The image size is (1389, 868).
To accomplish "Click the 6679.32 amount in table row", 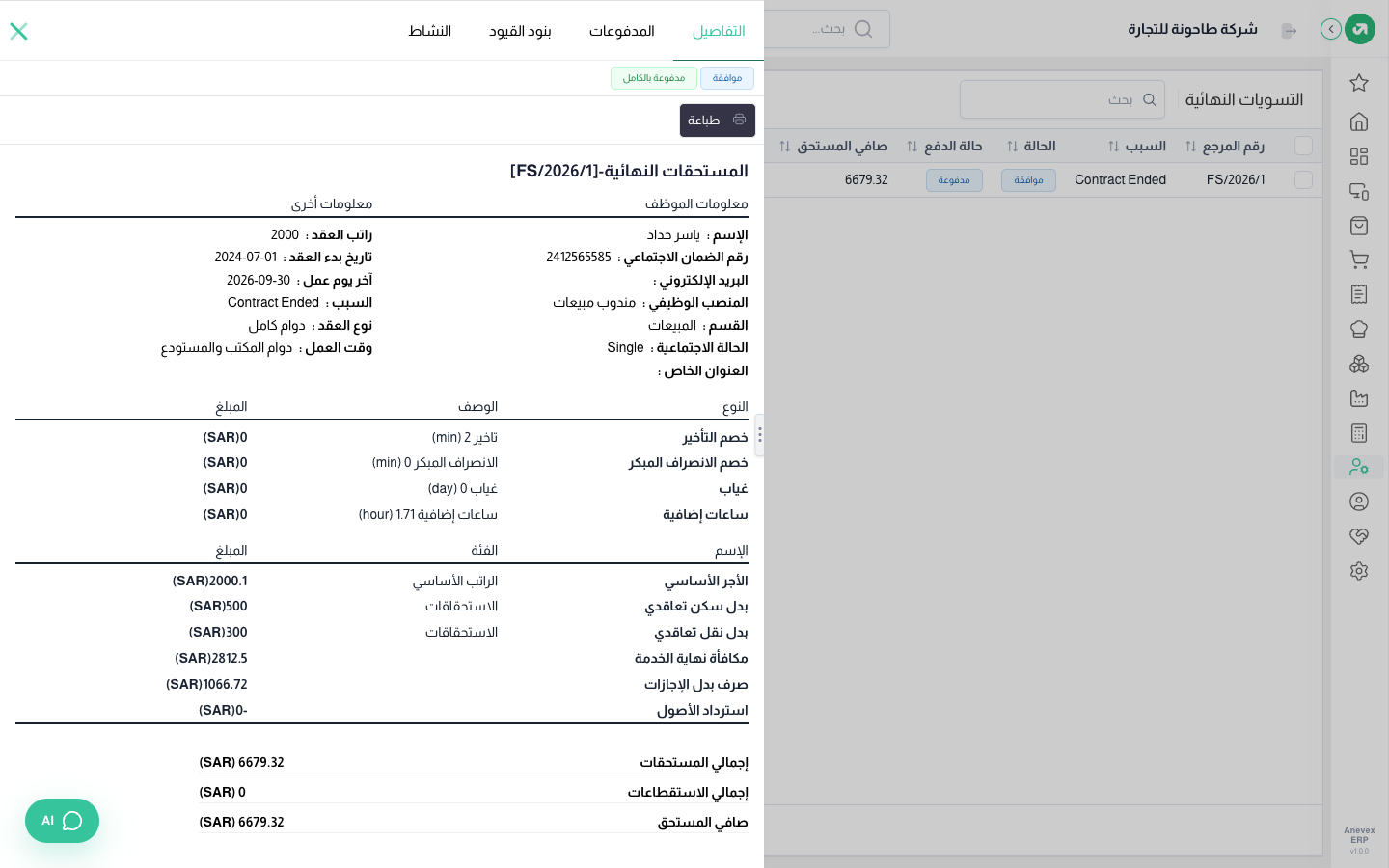I will [x=866, y=179].
